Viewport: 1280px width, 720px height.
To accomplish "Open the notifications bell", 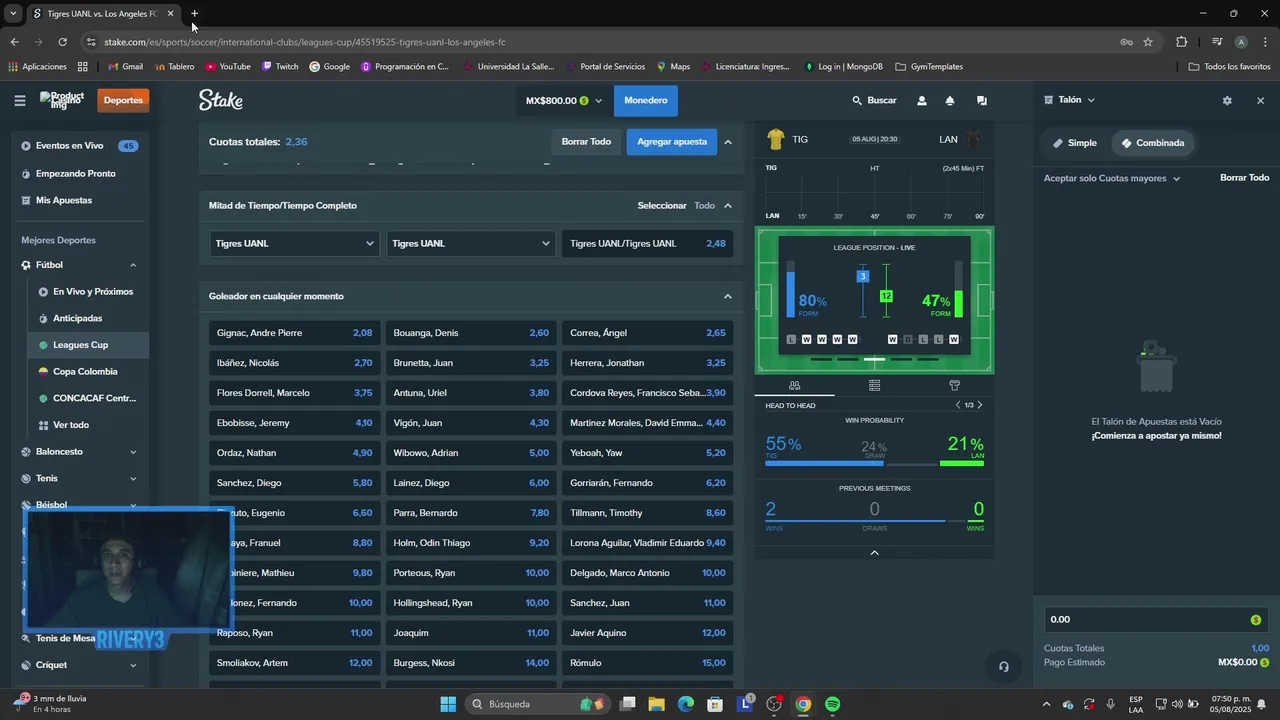I will [950, 101].
